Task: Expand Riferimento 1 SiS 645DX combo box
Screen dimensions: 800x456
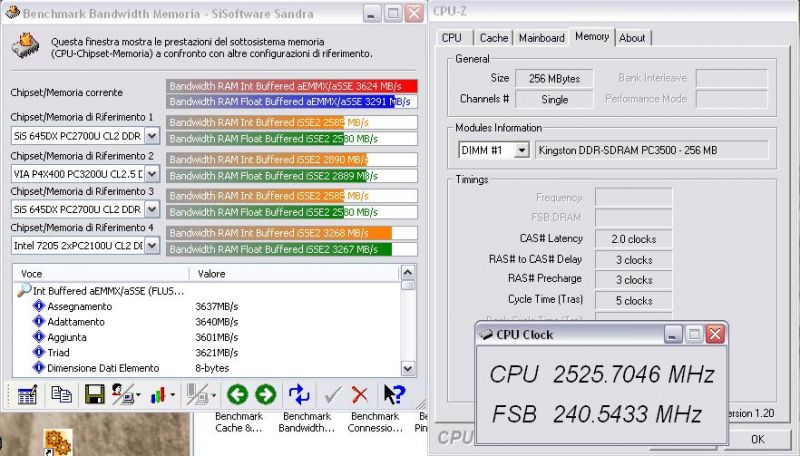Action: click(x=152, y=136)
